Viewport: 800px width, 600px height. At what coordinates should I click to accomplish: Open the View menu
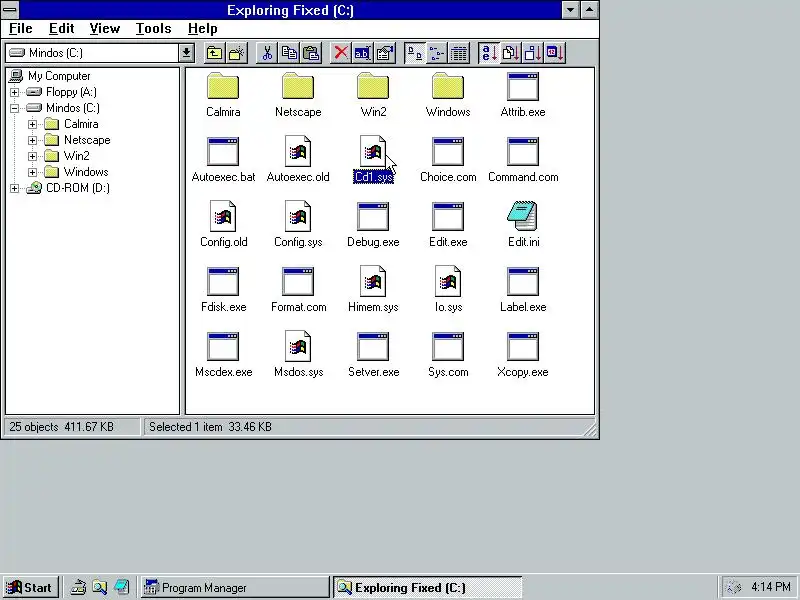click(105, 29)
